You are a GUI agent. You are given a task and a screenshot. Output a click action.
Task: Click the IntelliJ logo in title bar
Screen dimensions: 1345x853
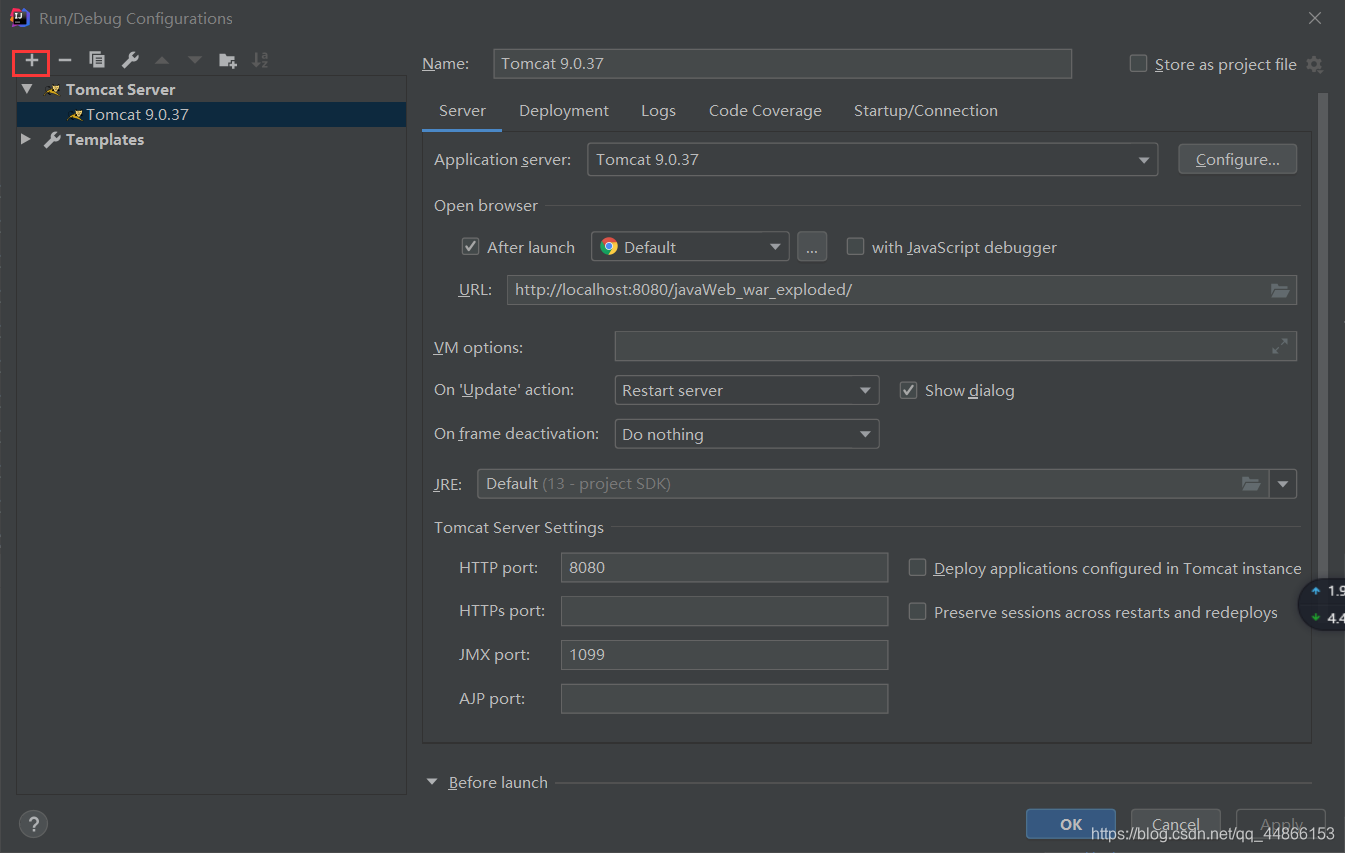(19, 17)
